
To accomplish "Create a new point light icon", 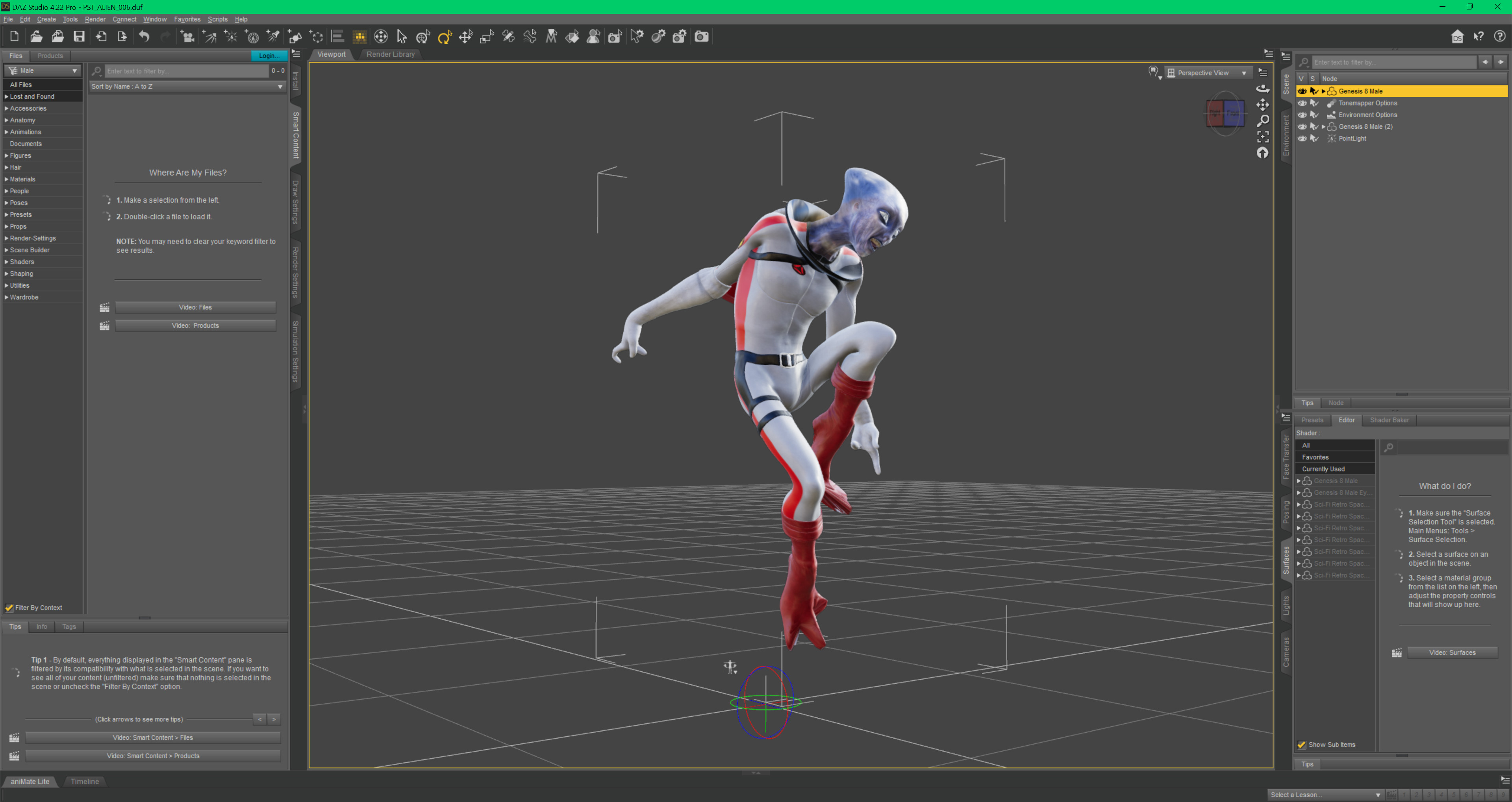I will (x=231, y=36).
